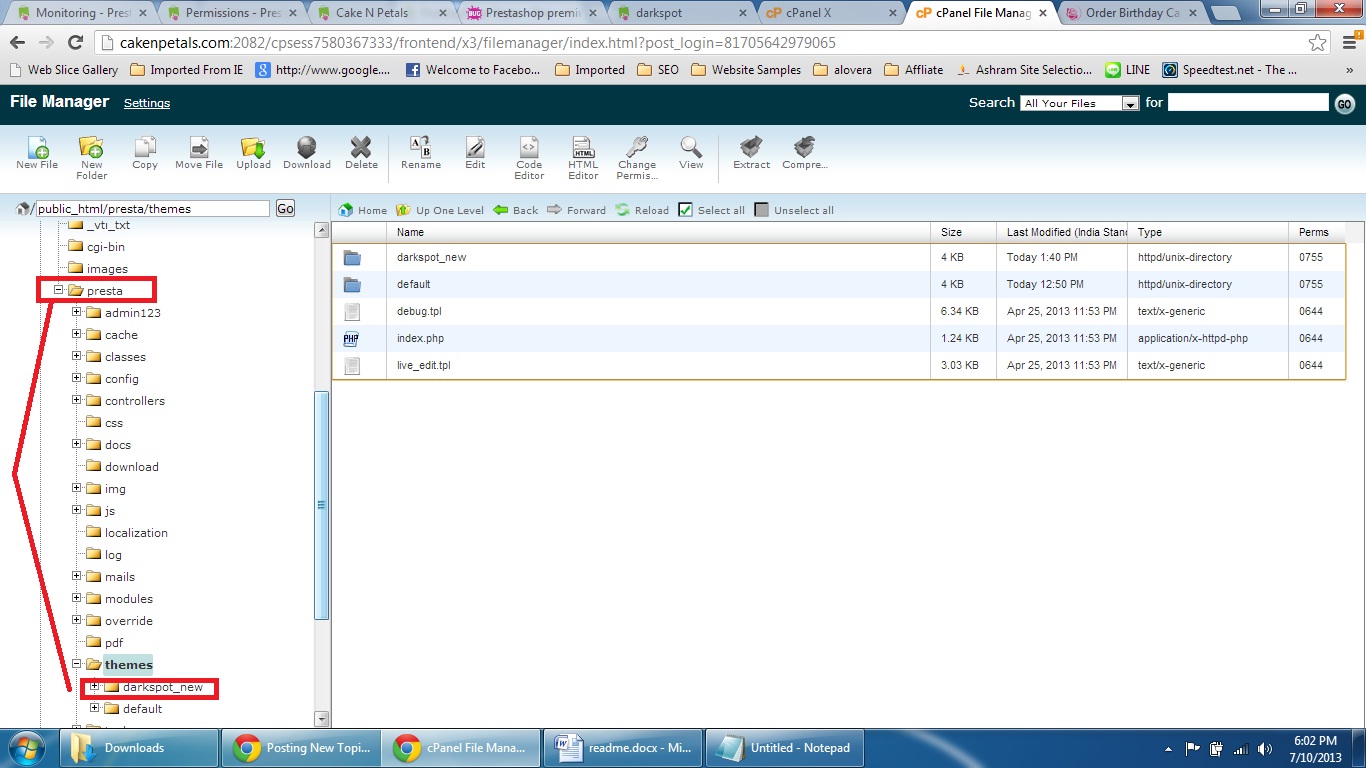The height and width of the screenshot is (768, 1366).
Task: Go to Home in the file navigation bar
Action: (x=363, y=210)
